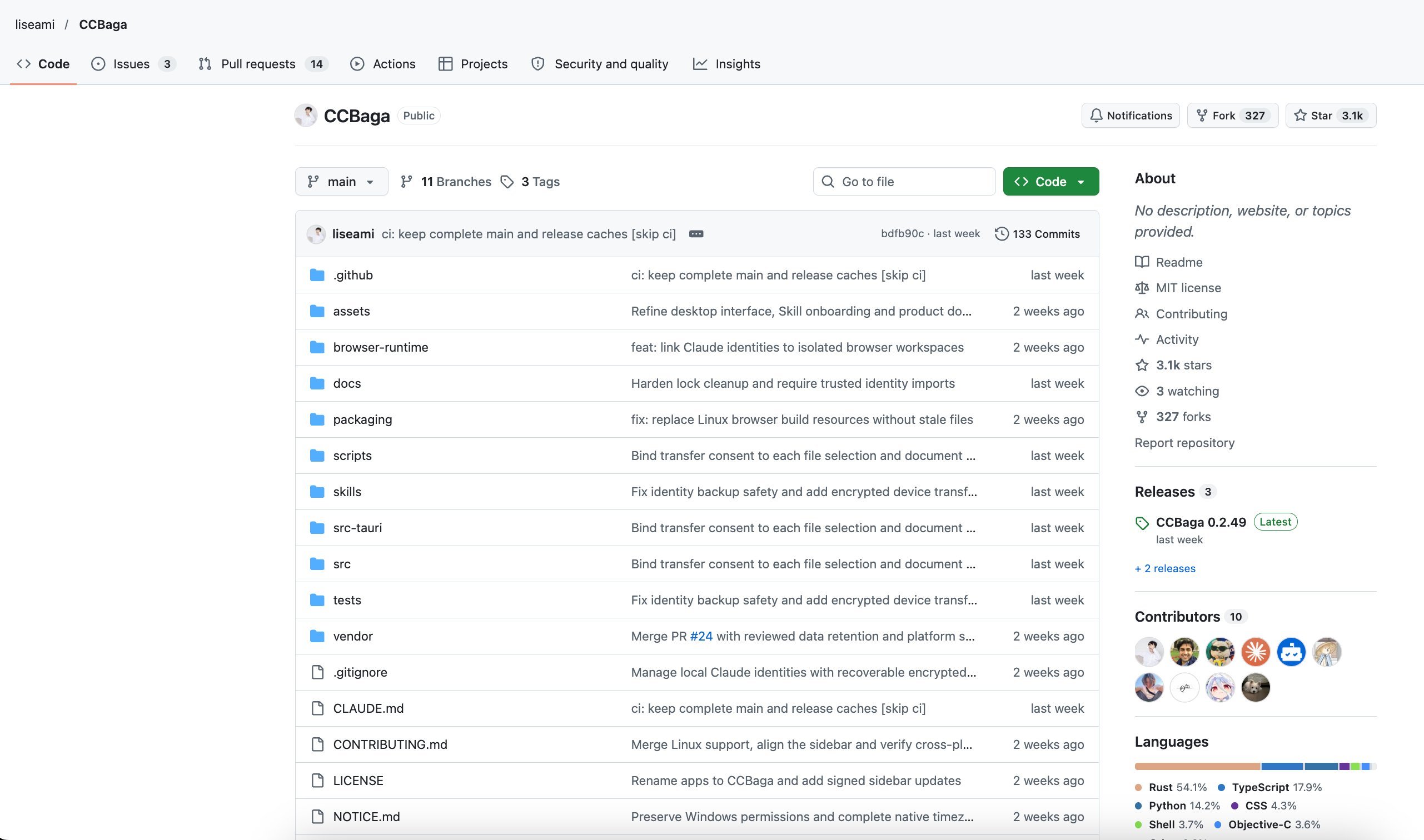Click the commit history clock icon
The width and height of the screenshot is (1424, 840).
pos(1002,234)
